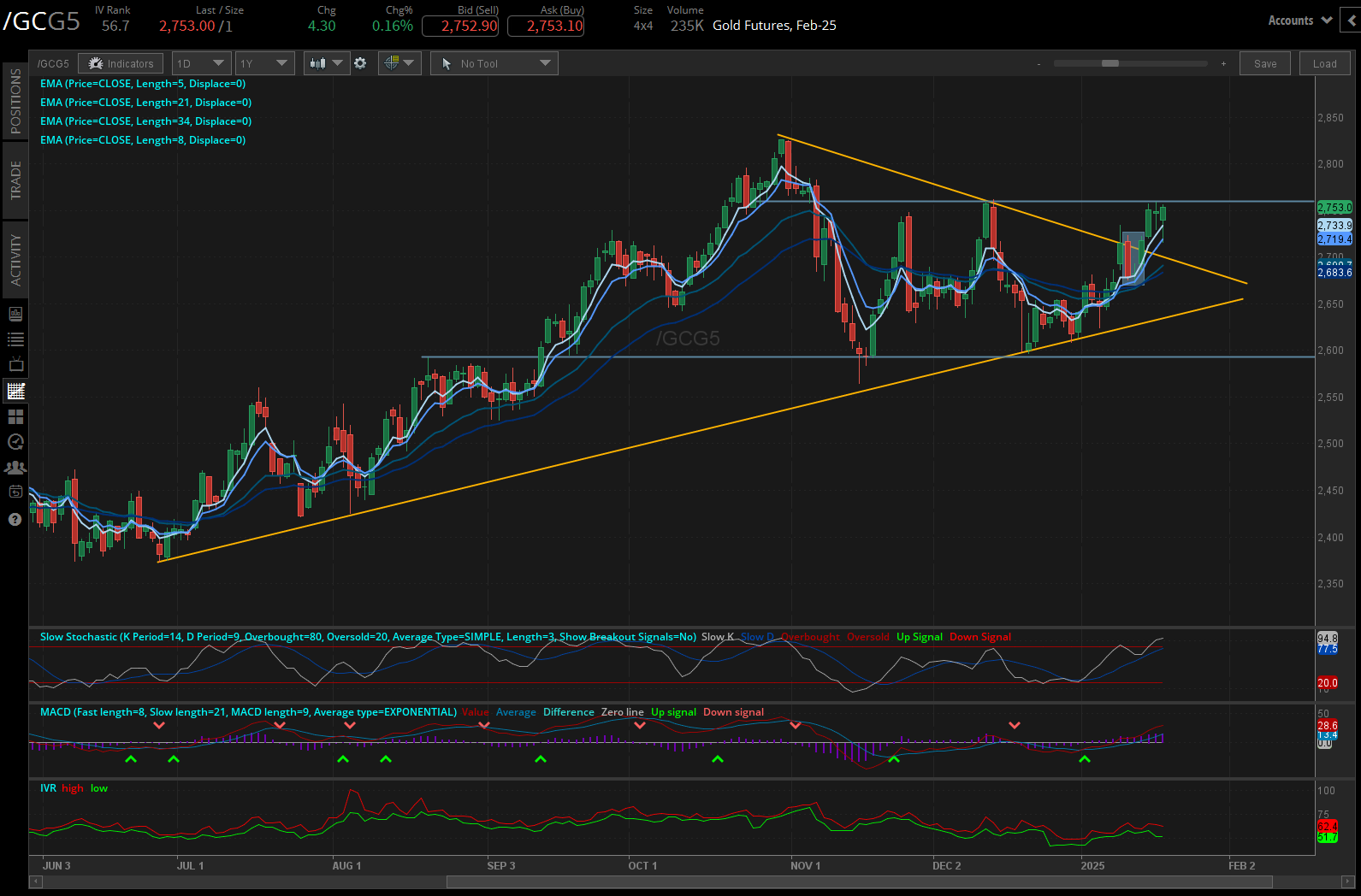The width and height of the screenshot is (1361, 896).
Task: Click the AUG 1 date axis label
Action: point(346,866)
